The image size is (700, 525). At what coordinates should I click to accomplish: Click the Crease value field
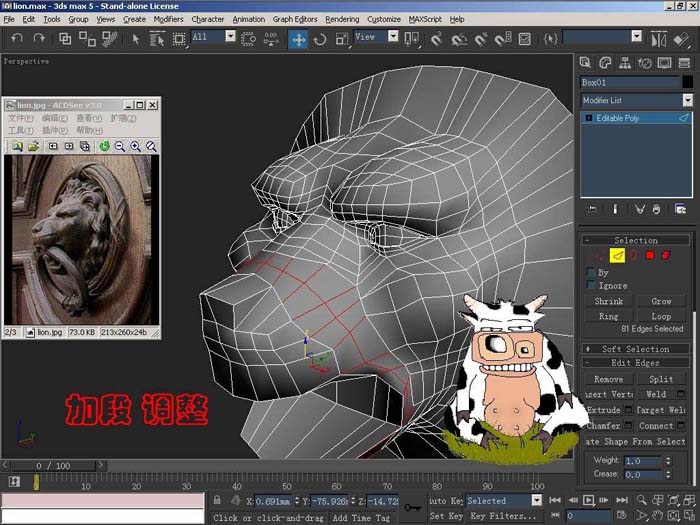(x=643, y=474)
